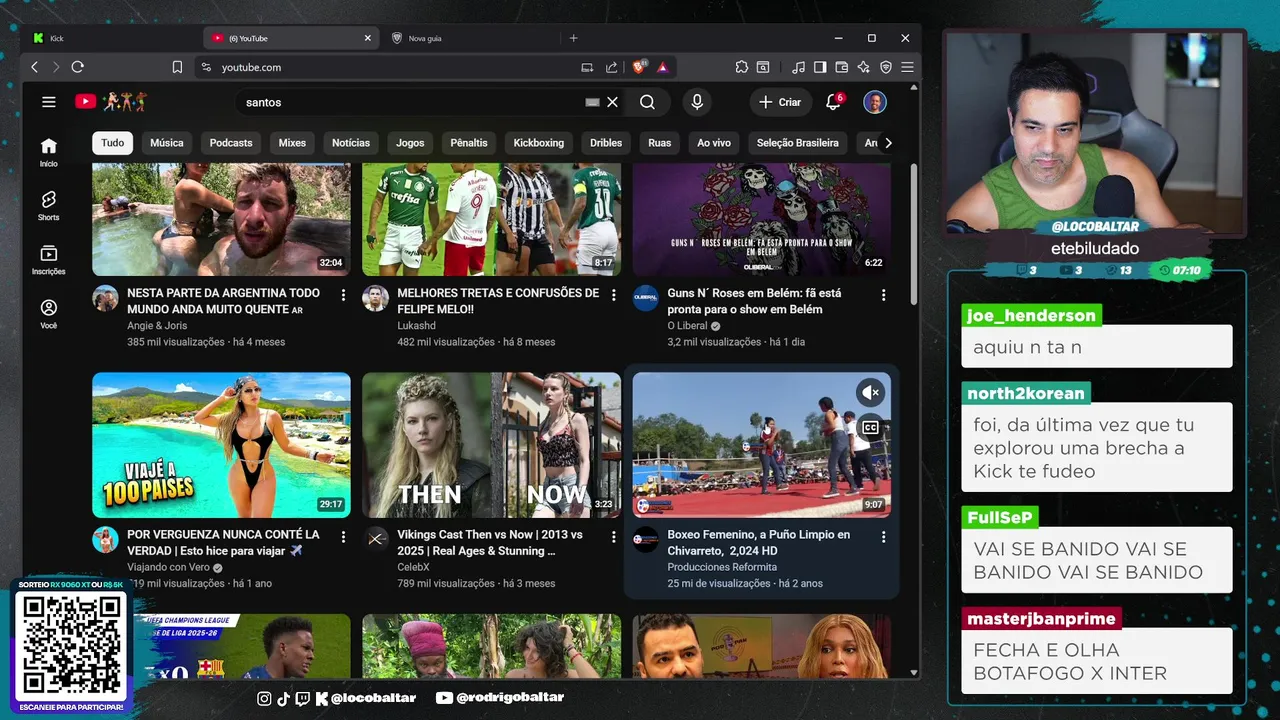Start voice search with microphone
This screenshot has width=1280, height=720.
(x=697, y=102)
